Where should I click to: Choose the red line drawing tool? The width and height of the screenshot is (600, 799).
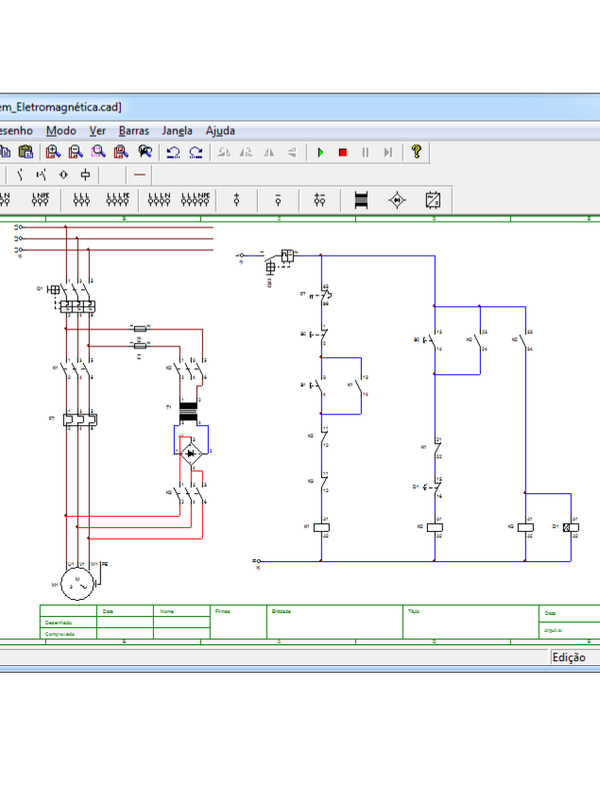tap(139, 174)
